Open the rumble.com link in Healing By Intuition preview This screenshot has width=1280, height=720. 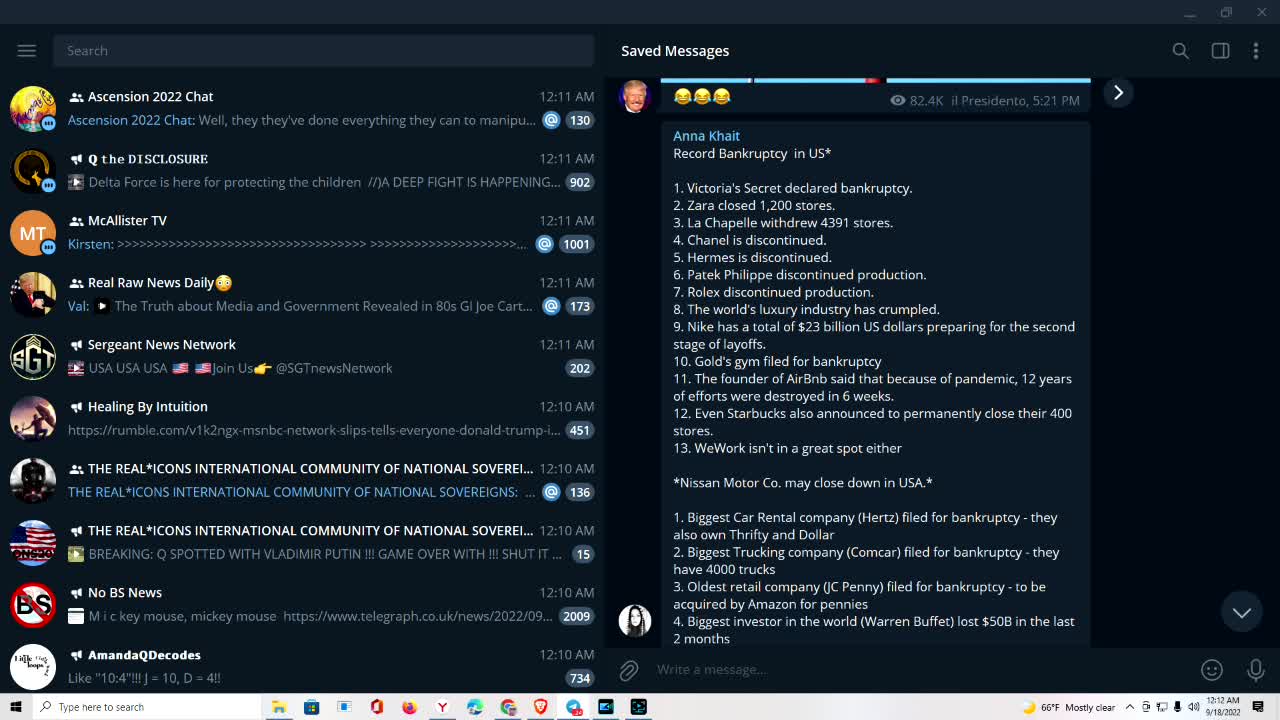pos(314,430)
